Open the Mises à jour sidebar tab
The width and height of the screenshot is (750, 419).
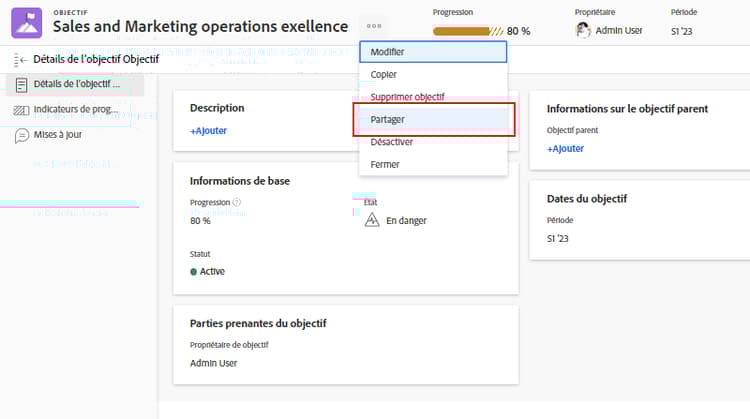[x=75, y=135]
